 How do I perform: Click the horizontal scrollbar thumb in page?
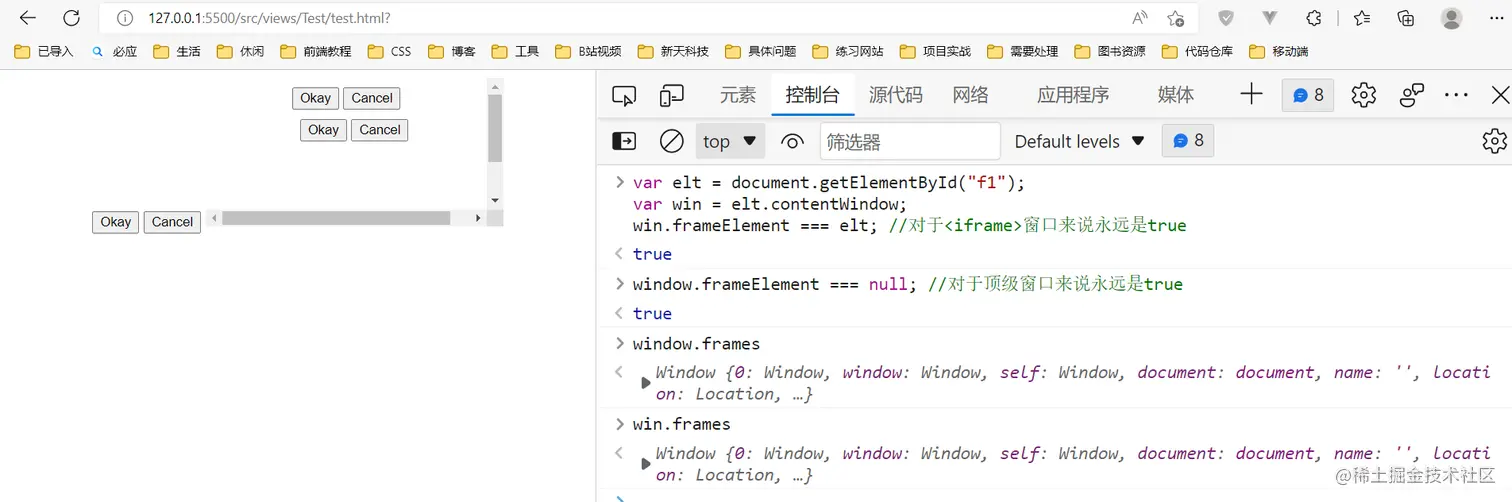(336, 218)
